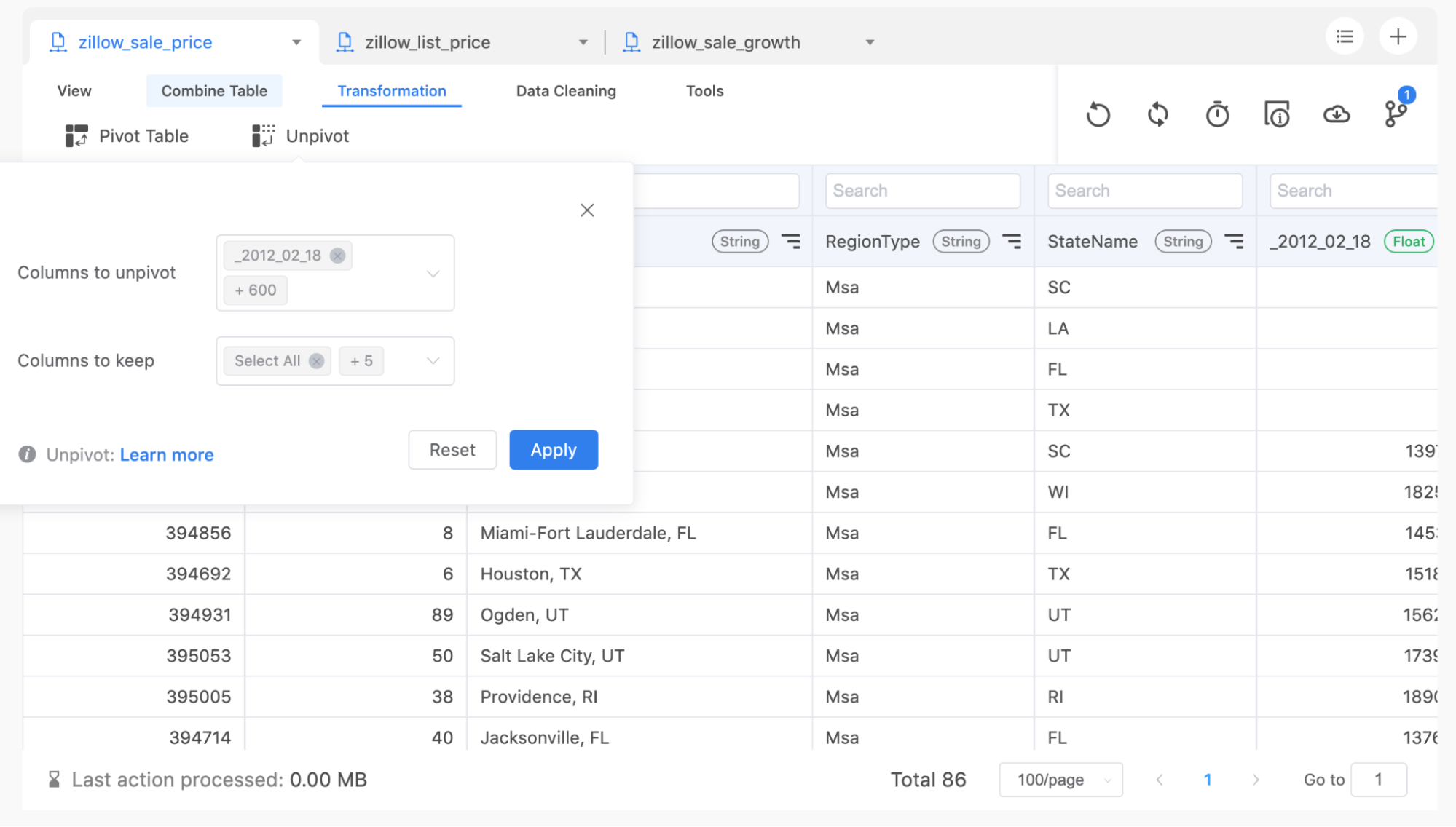Click the RegionType column Search field
Image resolution: width=1456 pixels, height=827 pixels.
[922, 191]
